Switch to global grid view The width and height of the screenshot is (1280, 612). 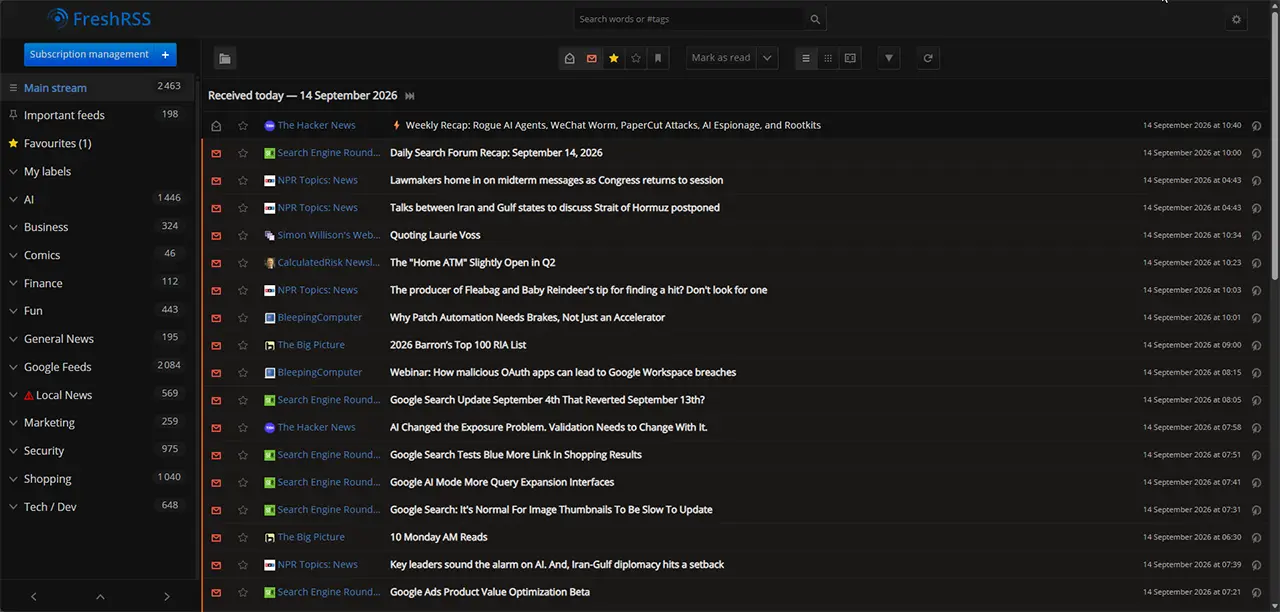[828, 58]
